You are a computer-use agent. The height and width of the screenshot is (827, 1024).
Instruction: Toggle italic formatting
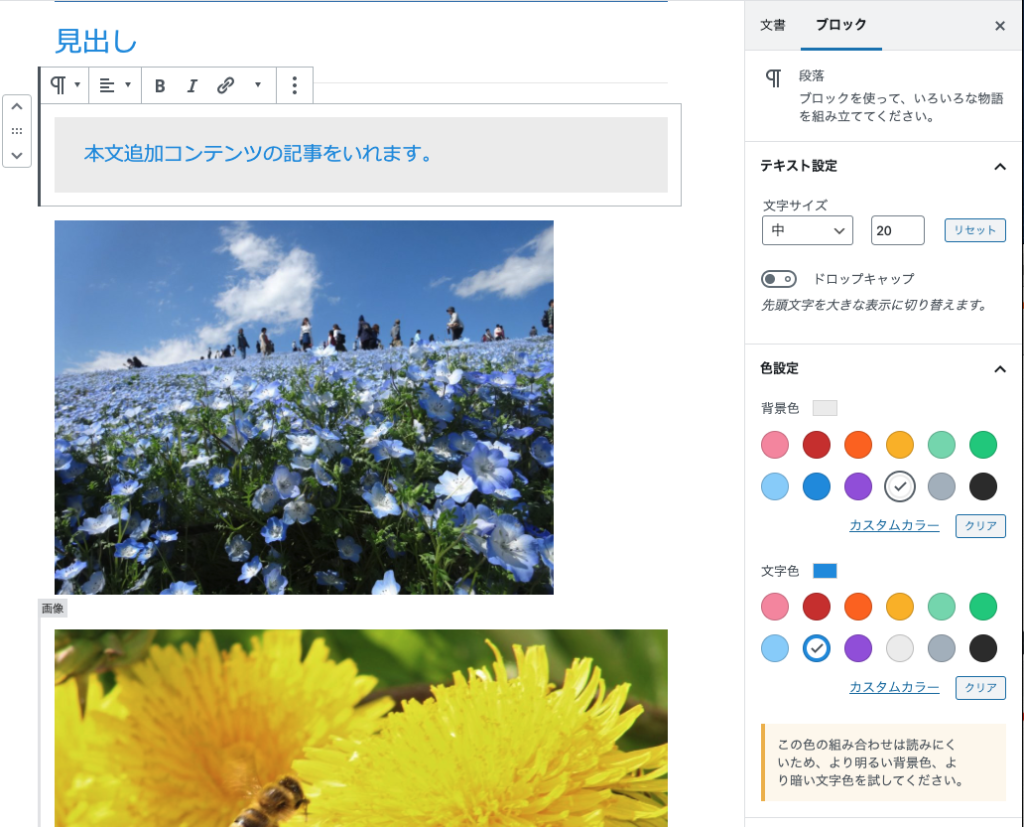[192, 86]
